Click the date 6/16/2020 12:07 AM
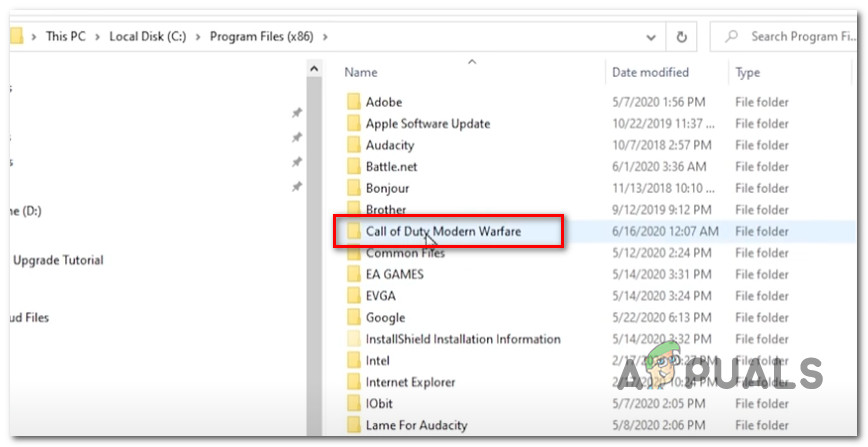The width and height of the screenshot is (868, 447). (x=665, y=232)
